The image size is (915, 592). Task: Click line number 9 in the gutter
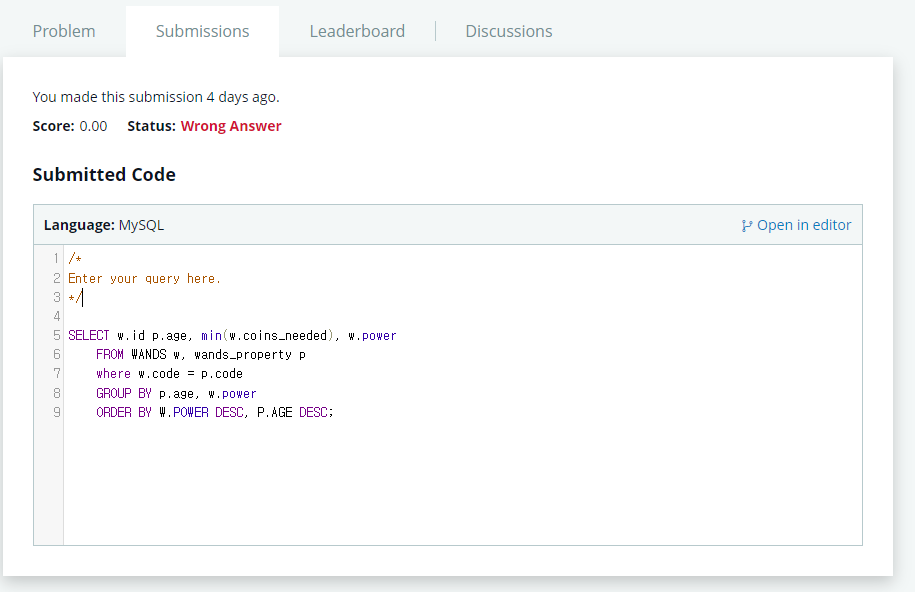click(57, 413)
